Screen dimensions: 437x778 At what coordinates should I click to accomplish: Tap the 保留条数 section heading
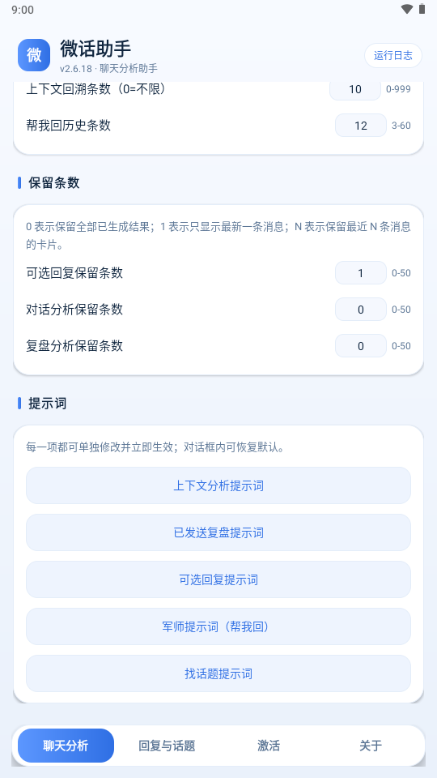54,183
